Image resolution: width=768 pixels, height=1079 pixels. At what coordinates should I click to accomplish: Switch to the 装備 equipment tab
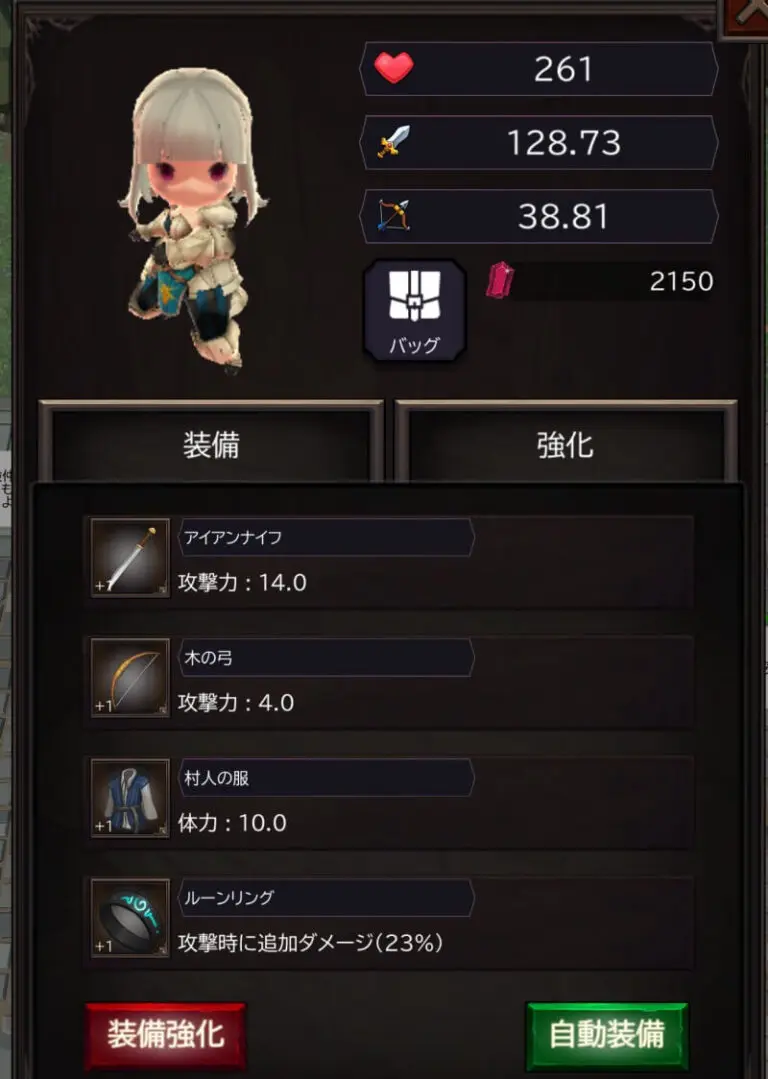point(211,444)
